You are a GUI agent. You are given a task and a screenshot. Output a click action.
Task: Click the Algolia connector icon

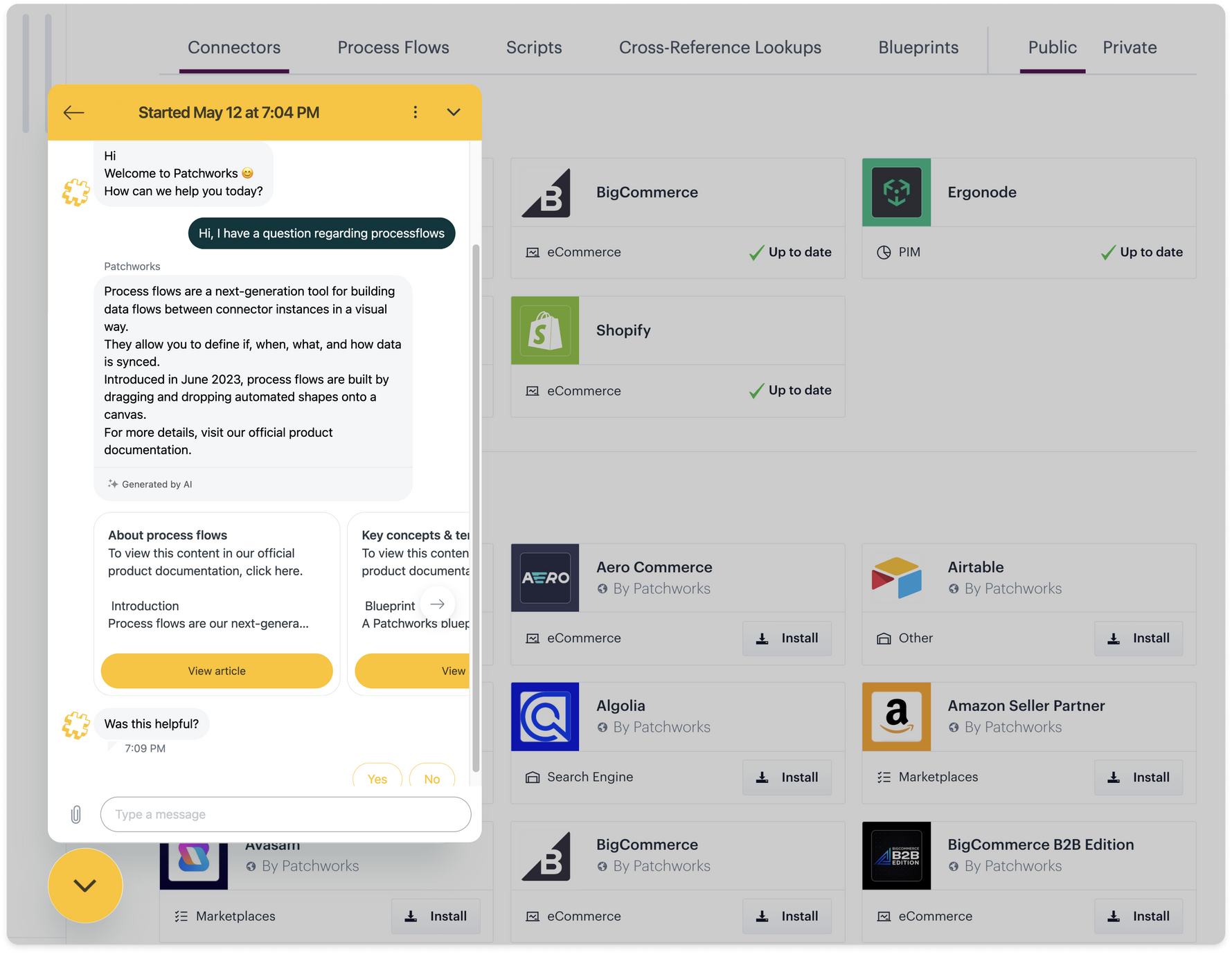tap(545, 717)
